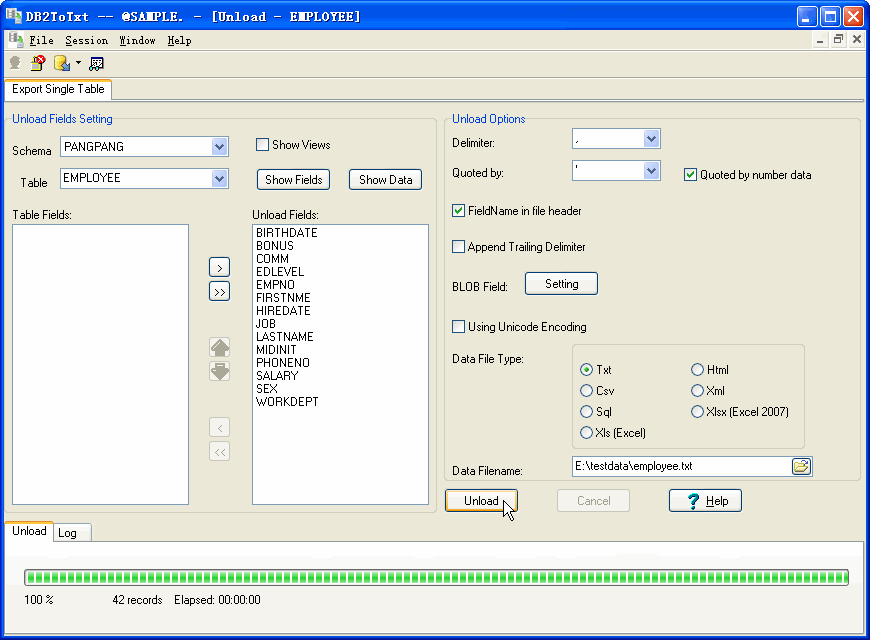
Task: Click the move-field-right single arrow button
Action: point(220,268)
